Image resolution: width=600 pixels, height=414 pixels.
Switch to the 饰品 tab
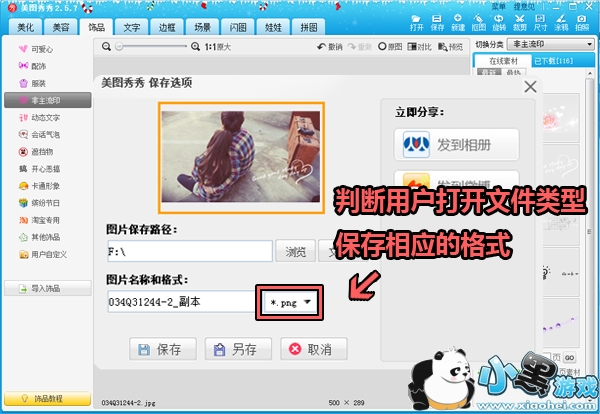96,27
